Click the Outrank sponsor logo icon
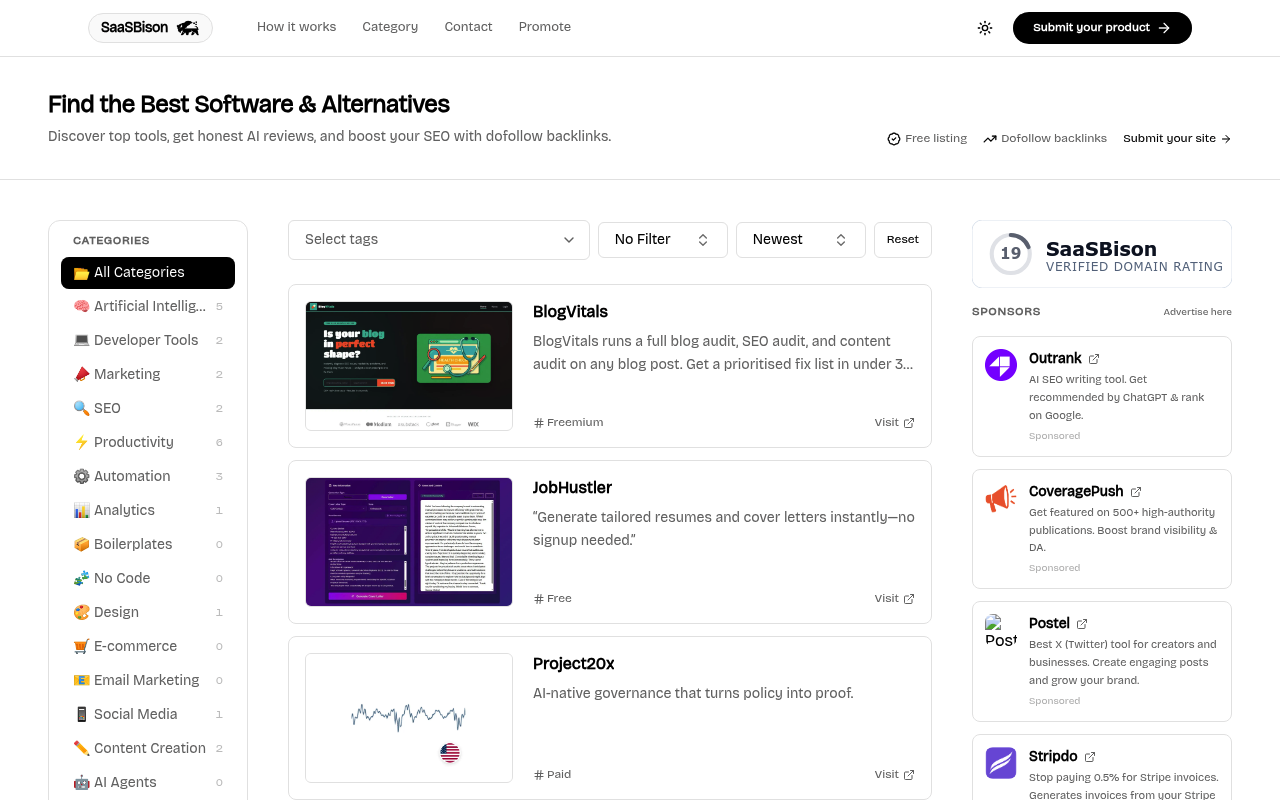The height and width of the screenshot is (800, 1280). pyautogui.click(x=1001, y=365)
